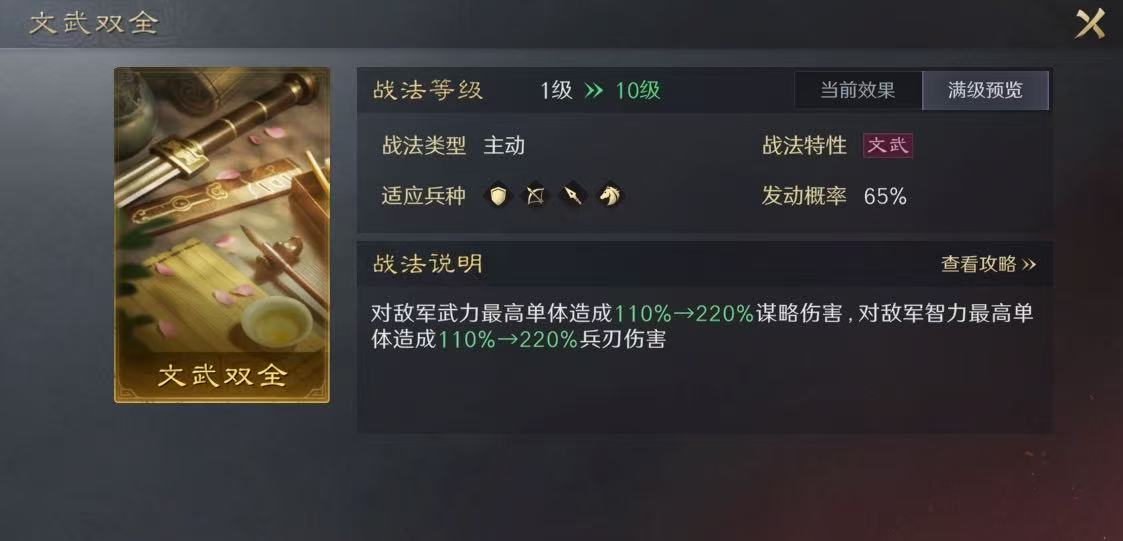Tap the 文武双全 skill card artwork

tap(222, 235)
